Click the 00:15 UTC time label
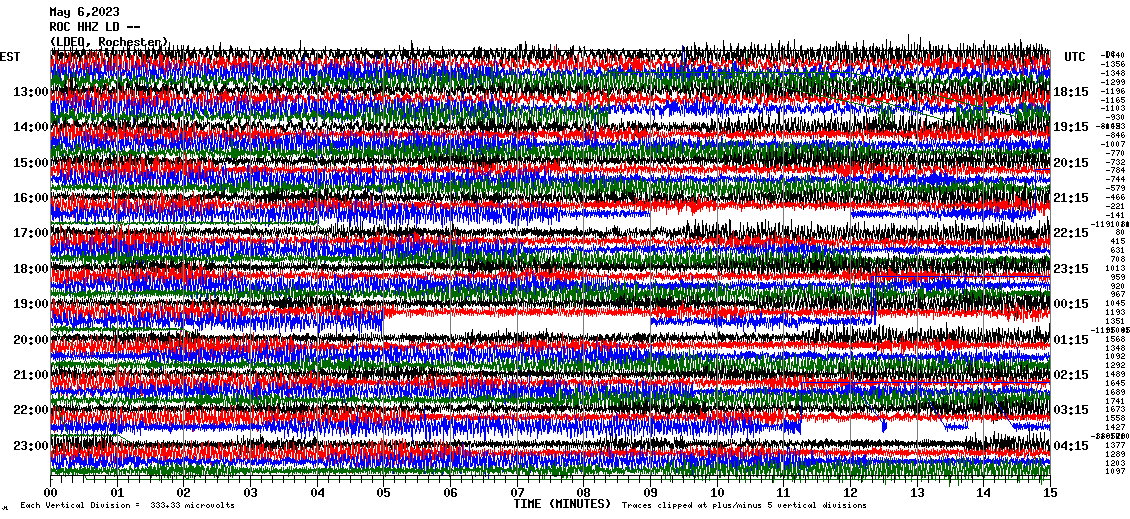1130x519 pixels. (x=1071, y=304)
